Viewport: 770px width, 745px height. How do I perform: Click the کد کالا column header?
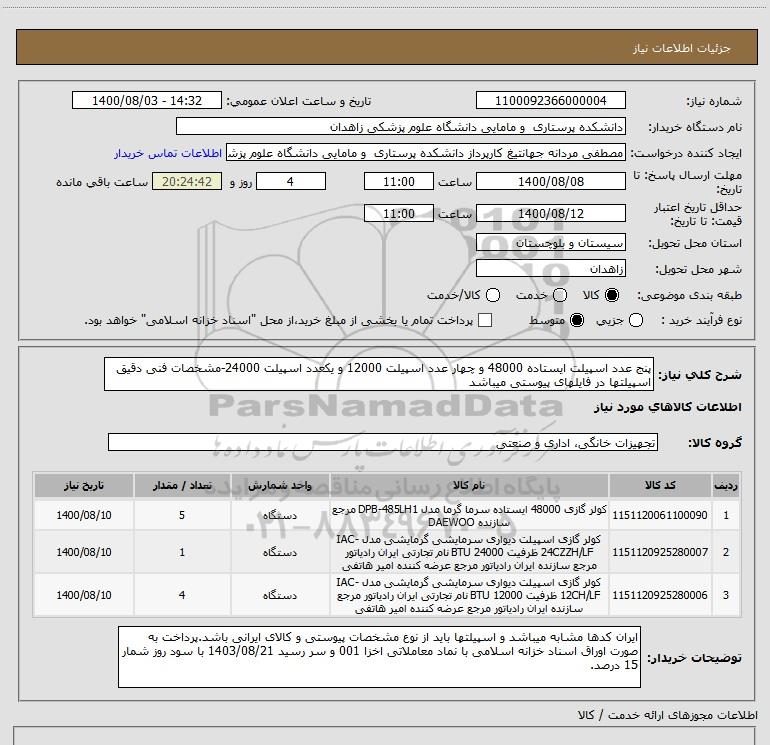click(x=660, y=486)
